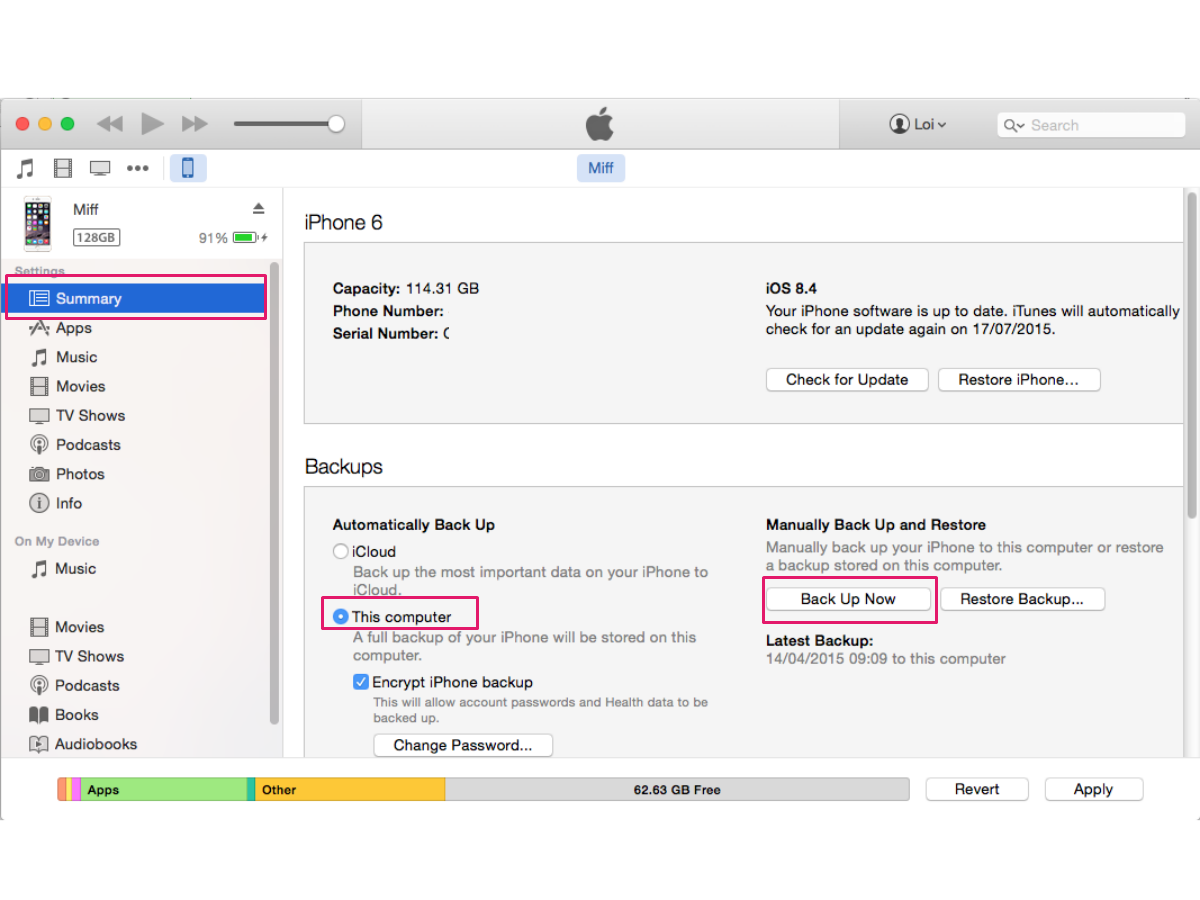
Task: Click the Restore iPhone... button
Action: coord(1019,379)
